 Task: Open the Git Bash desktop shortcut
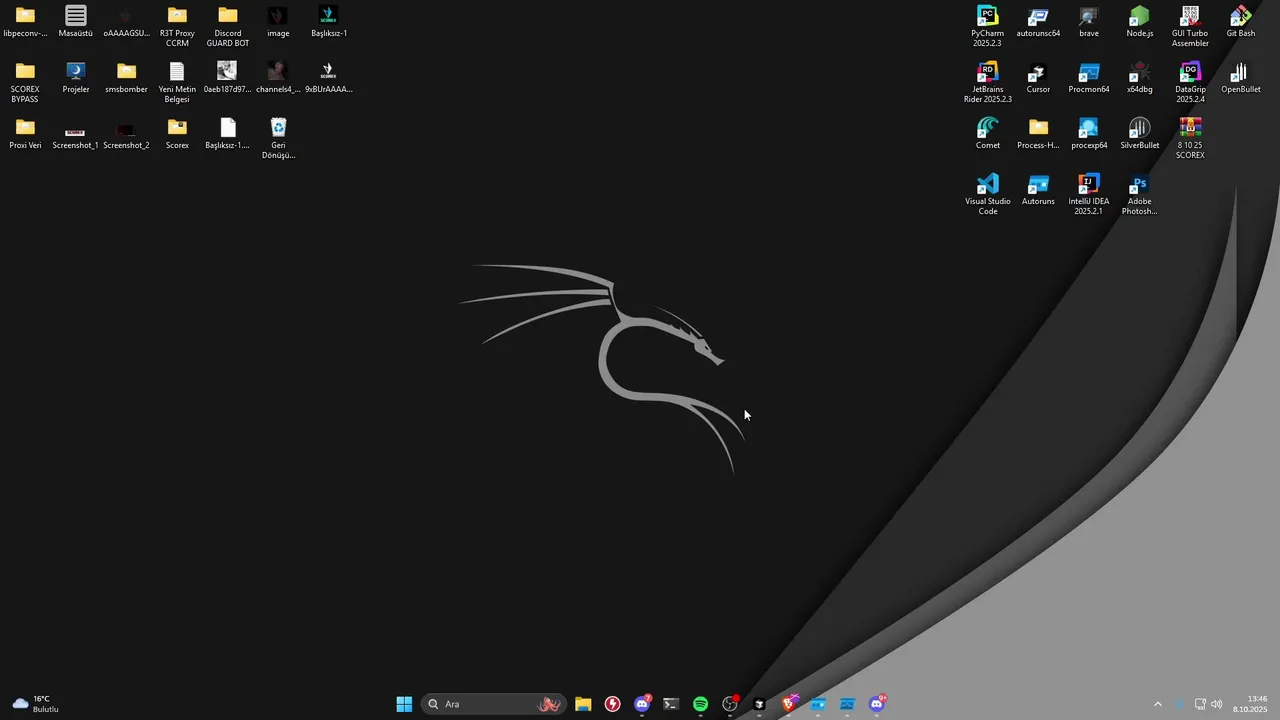coord(1240,22)
